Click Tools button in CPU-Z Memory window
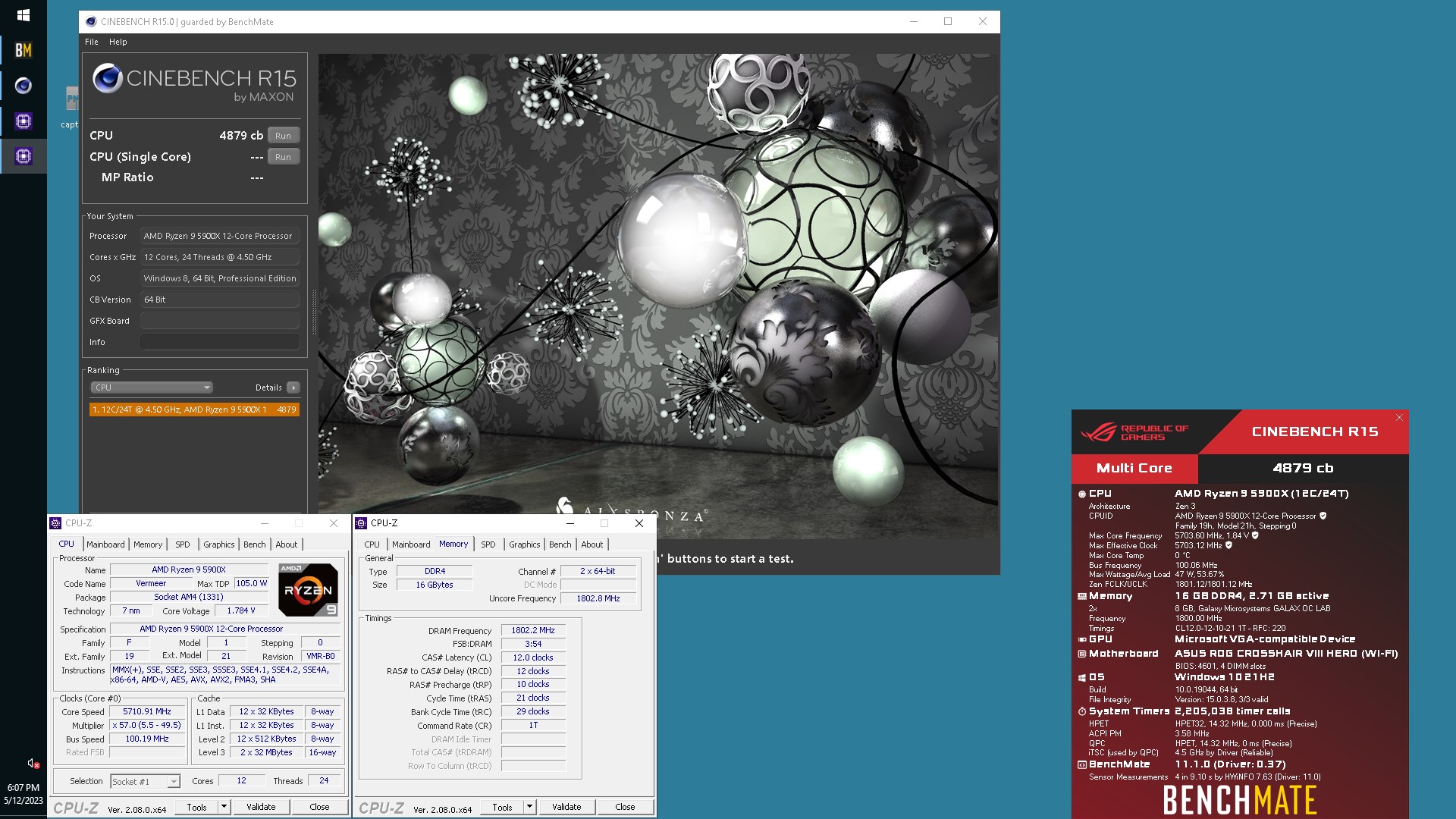Image resolution: width=1456 pixels, height=819 pixels. (x=503, y=807)
